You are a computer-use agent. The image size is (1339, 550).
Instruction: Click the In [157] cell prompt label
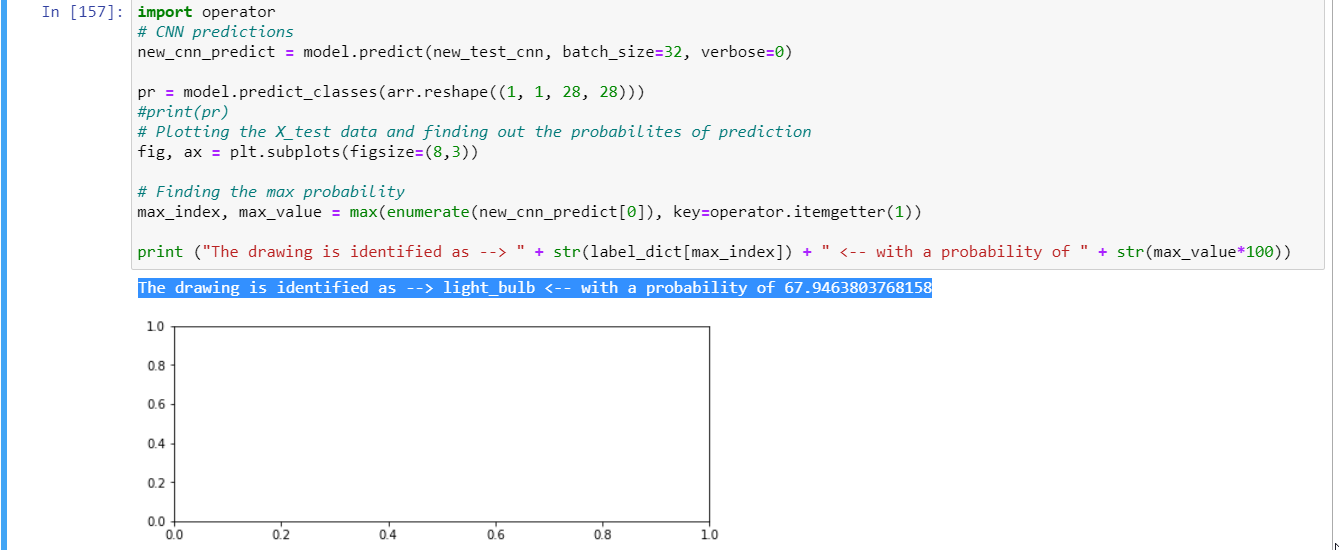84,13
